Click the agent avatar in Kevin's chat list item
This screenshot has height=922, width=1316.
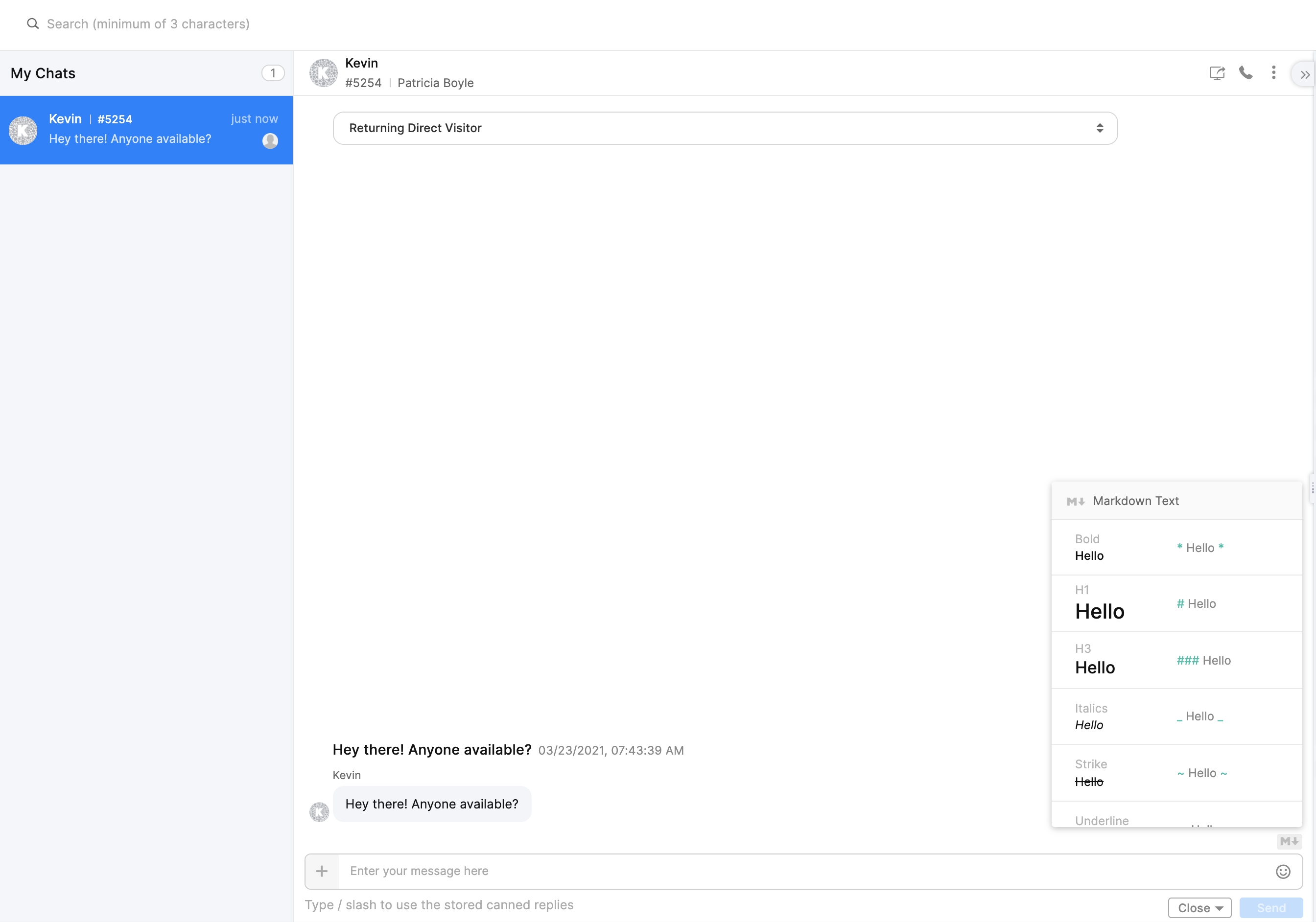point(270,140)
